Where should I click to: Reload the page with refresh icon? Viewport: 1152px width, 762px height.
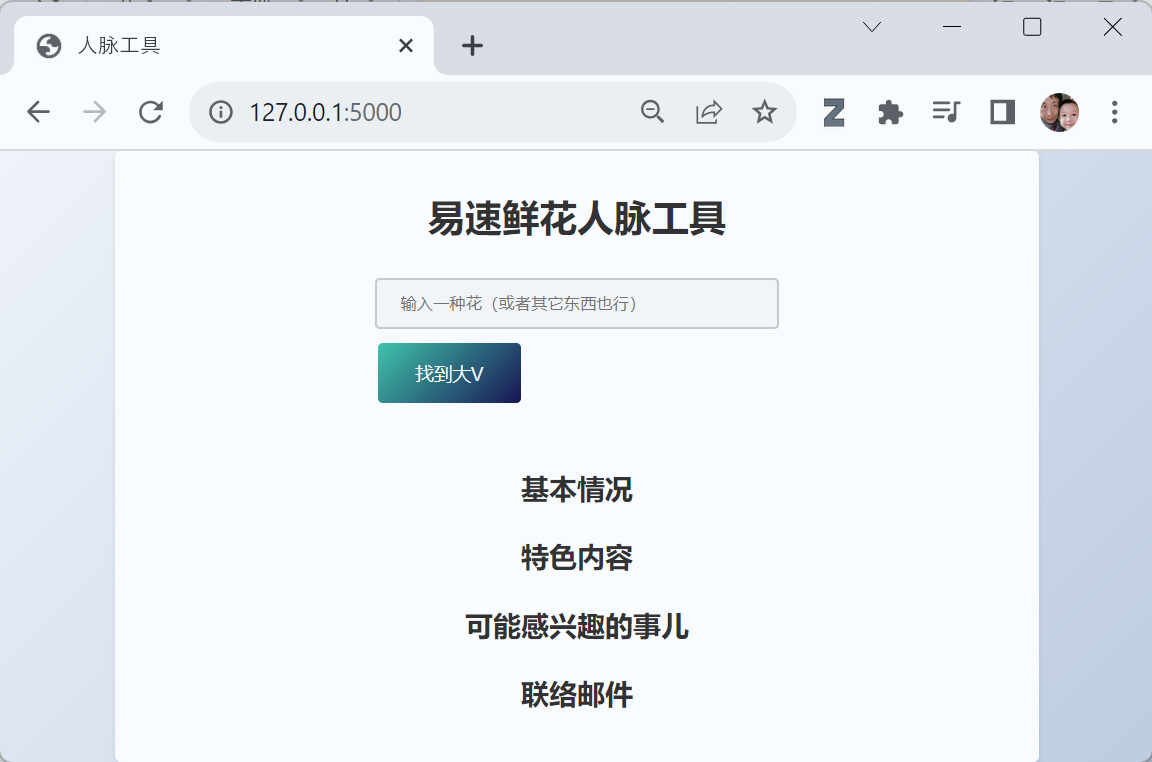tap(151, 112)
